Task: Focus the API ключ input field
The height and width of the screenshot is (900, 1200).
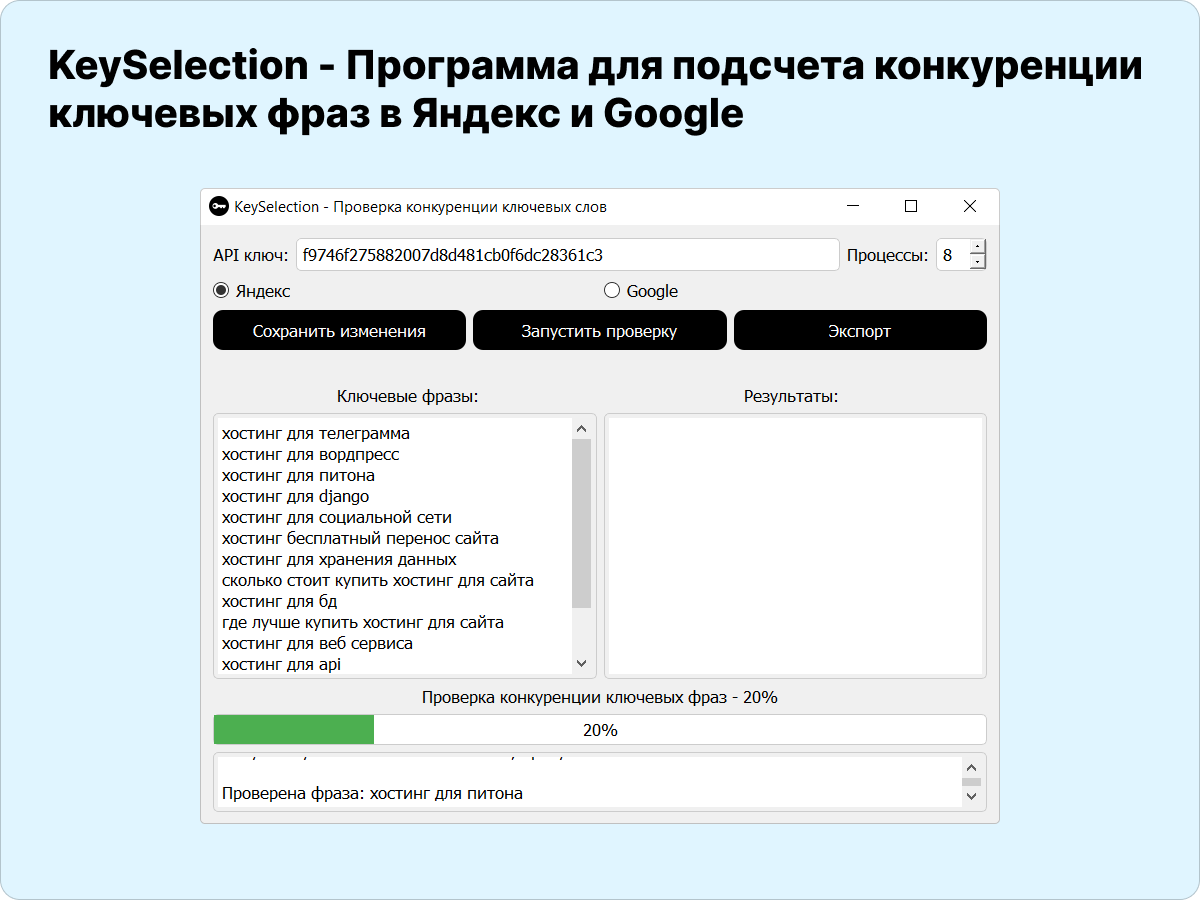Action: tap(567, 255)
